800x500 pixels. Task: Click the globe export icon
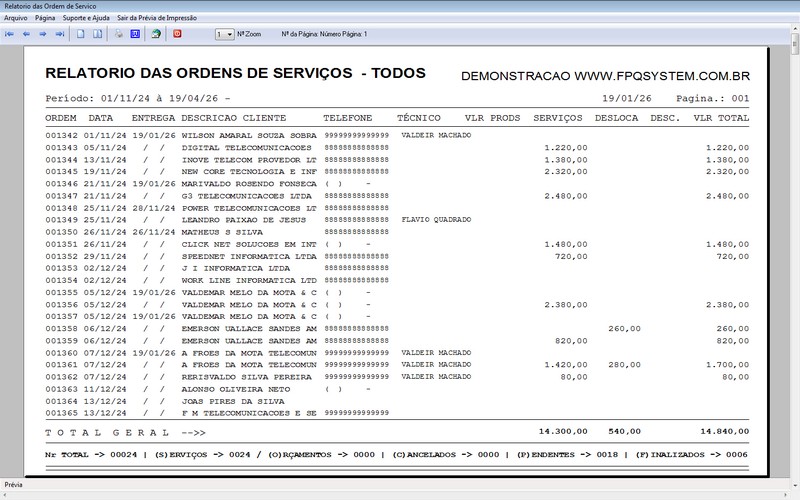(x=156, y=34)
